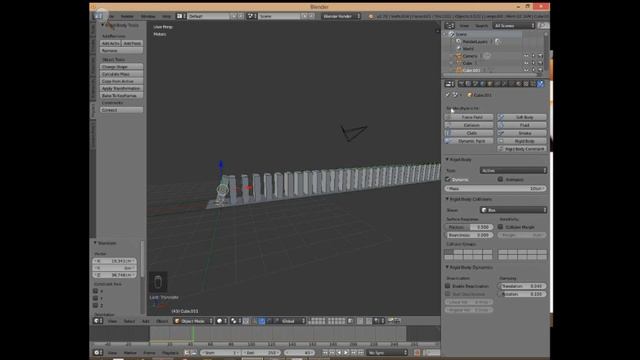This screenshot has width=640, height=360.
Task: Open the Window menu in top bar
Action: coord(148,16)
